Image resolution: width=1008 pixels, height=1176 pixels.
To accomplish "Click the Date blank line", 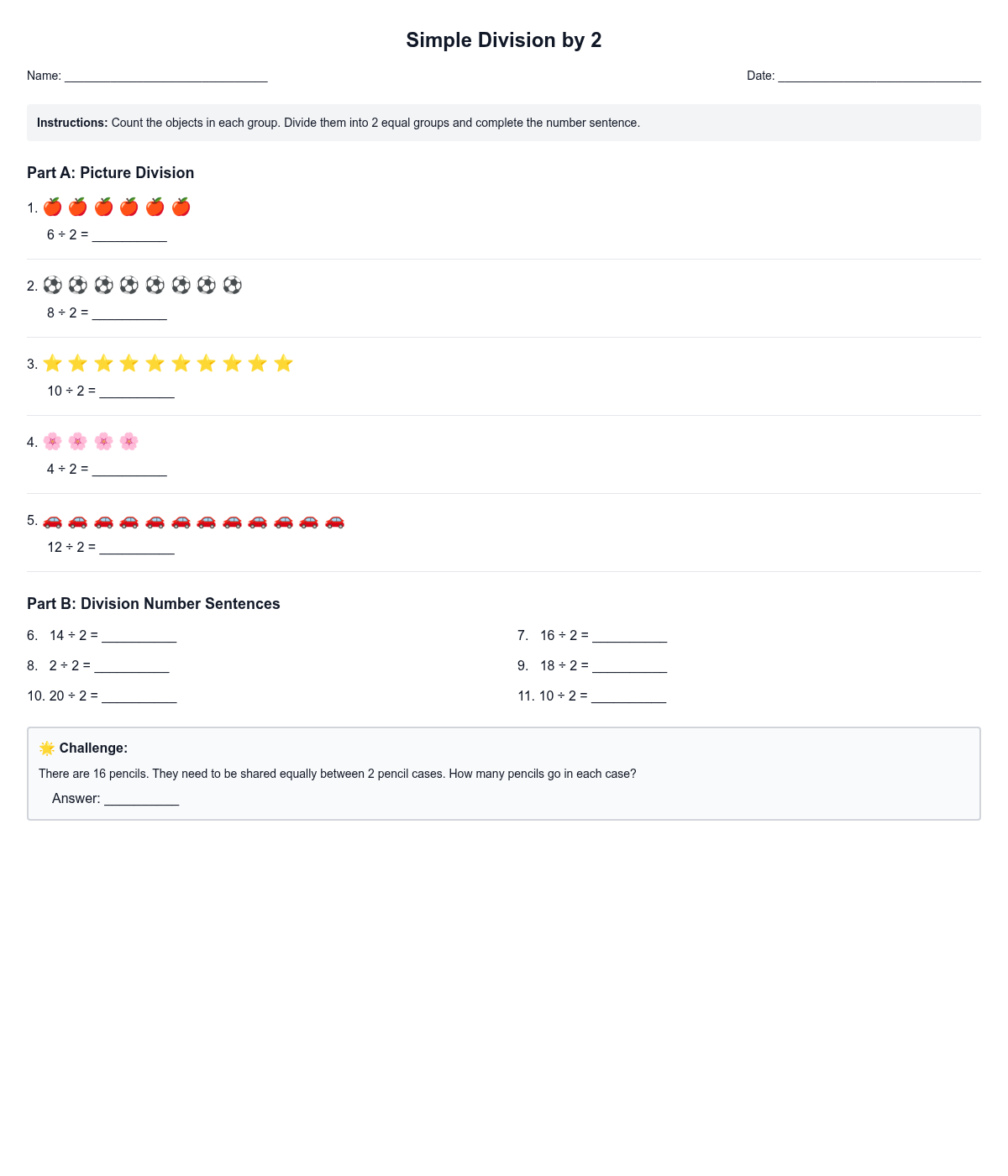I will 879,76.
